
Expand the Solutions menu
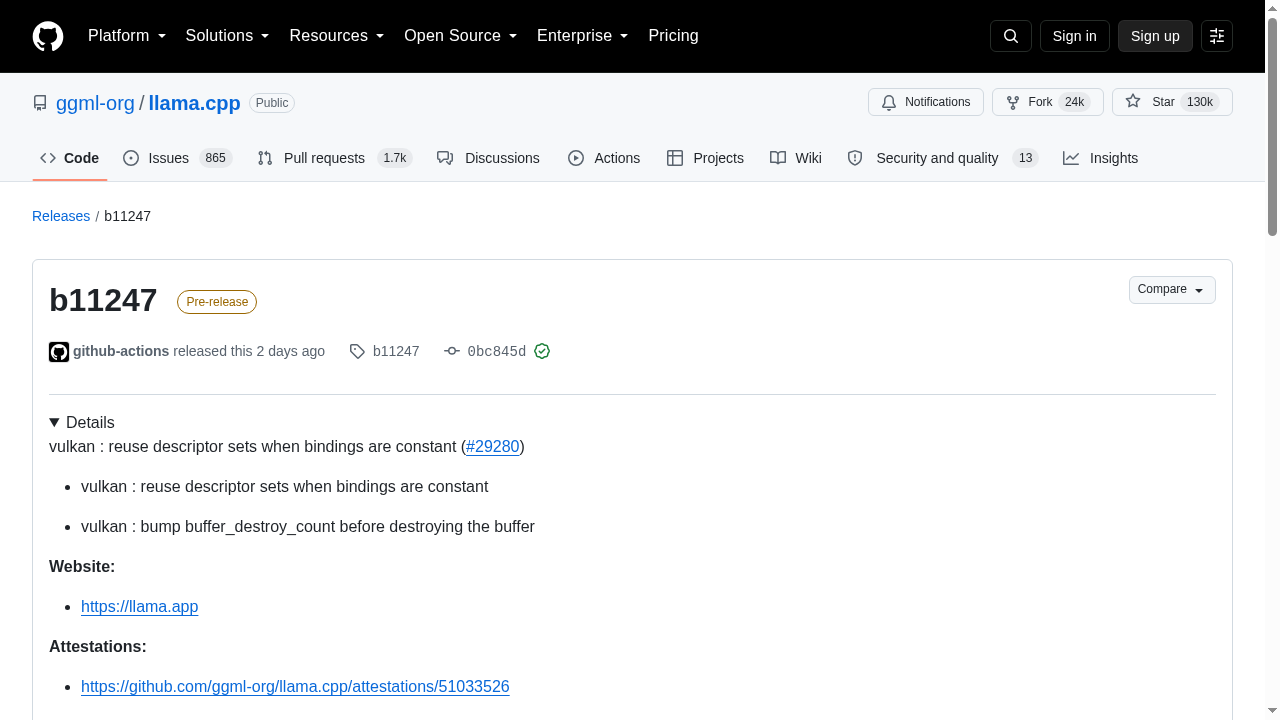[x=228, y=36]
